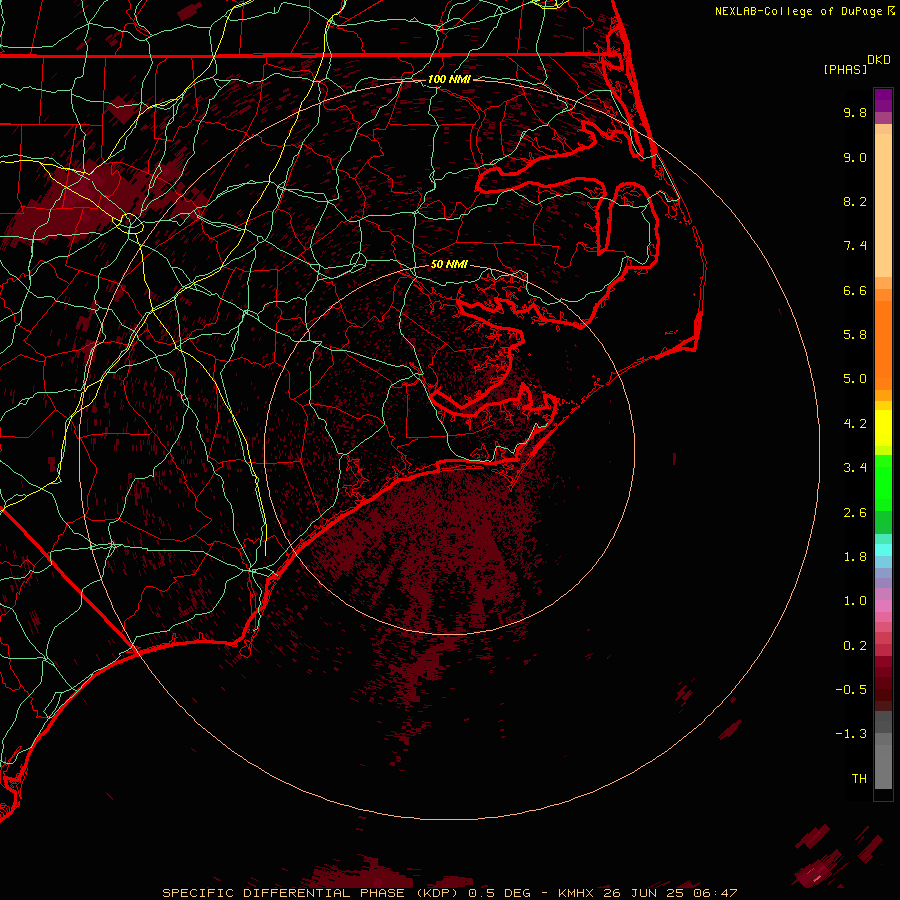Click the TH threshold label on scale
This screenshot has height=900, width=900.
tap(859, 779)
